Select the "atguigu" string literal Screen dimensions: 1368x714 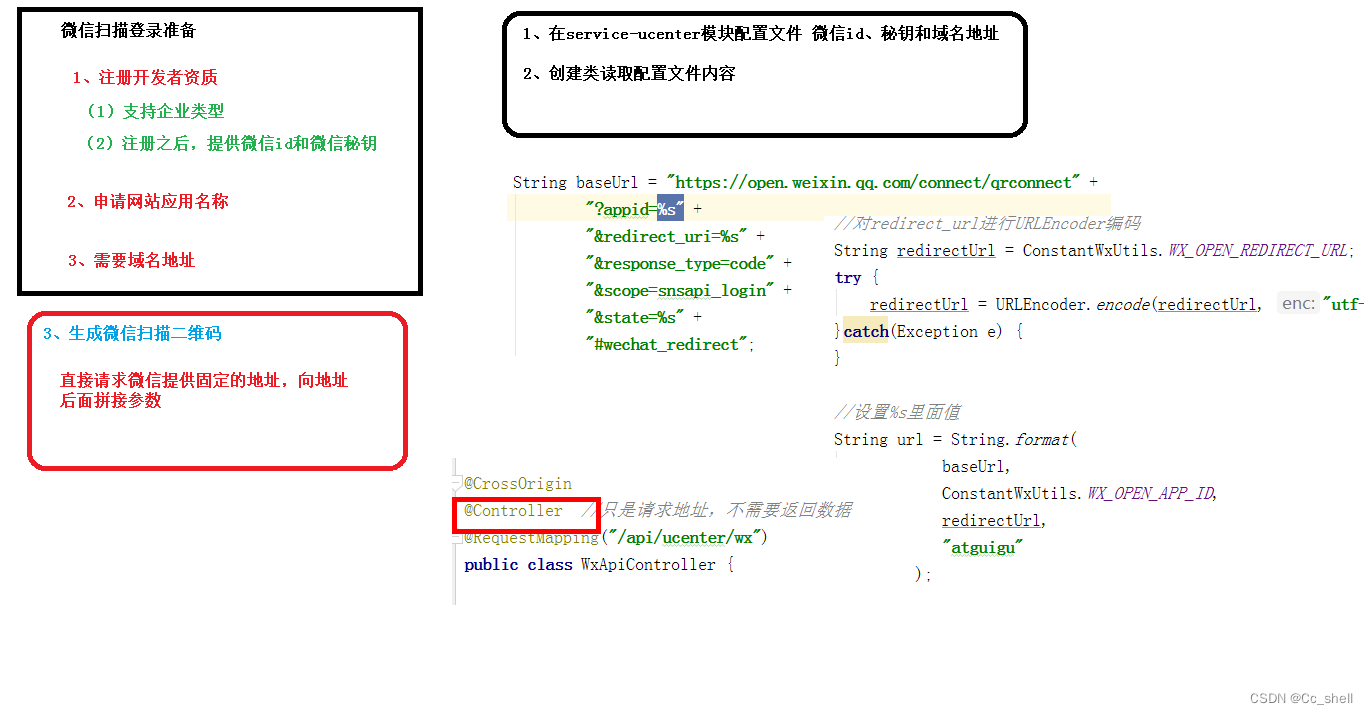tap(983, 547)
